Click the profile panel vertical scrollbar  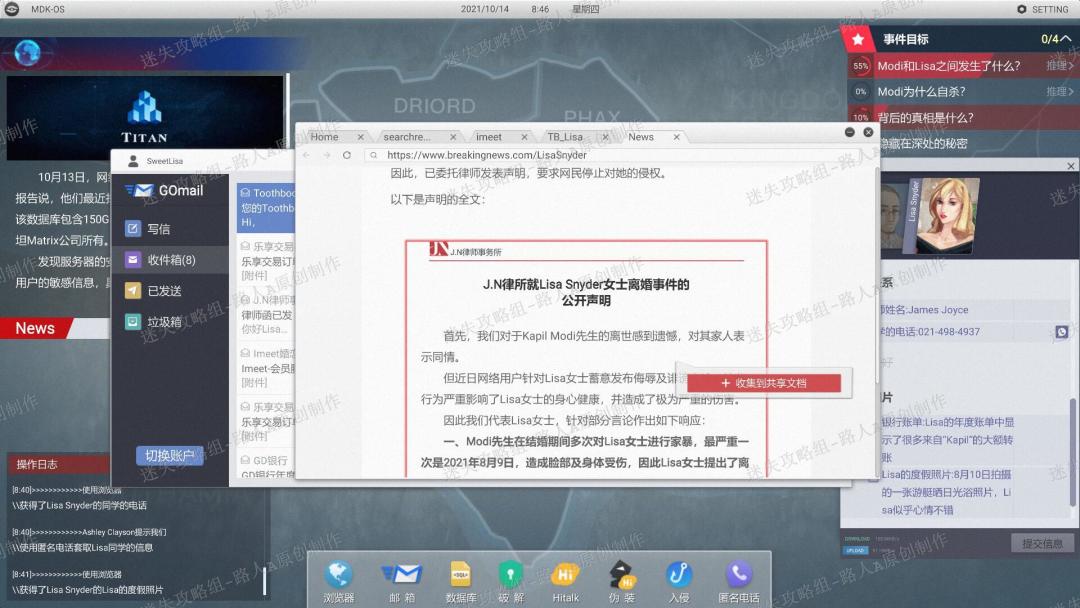1073,452
